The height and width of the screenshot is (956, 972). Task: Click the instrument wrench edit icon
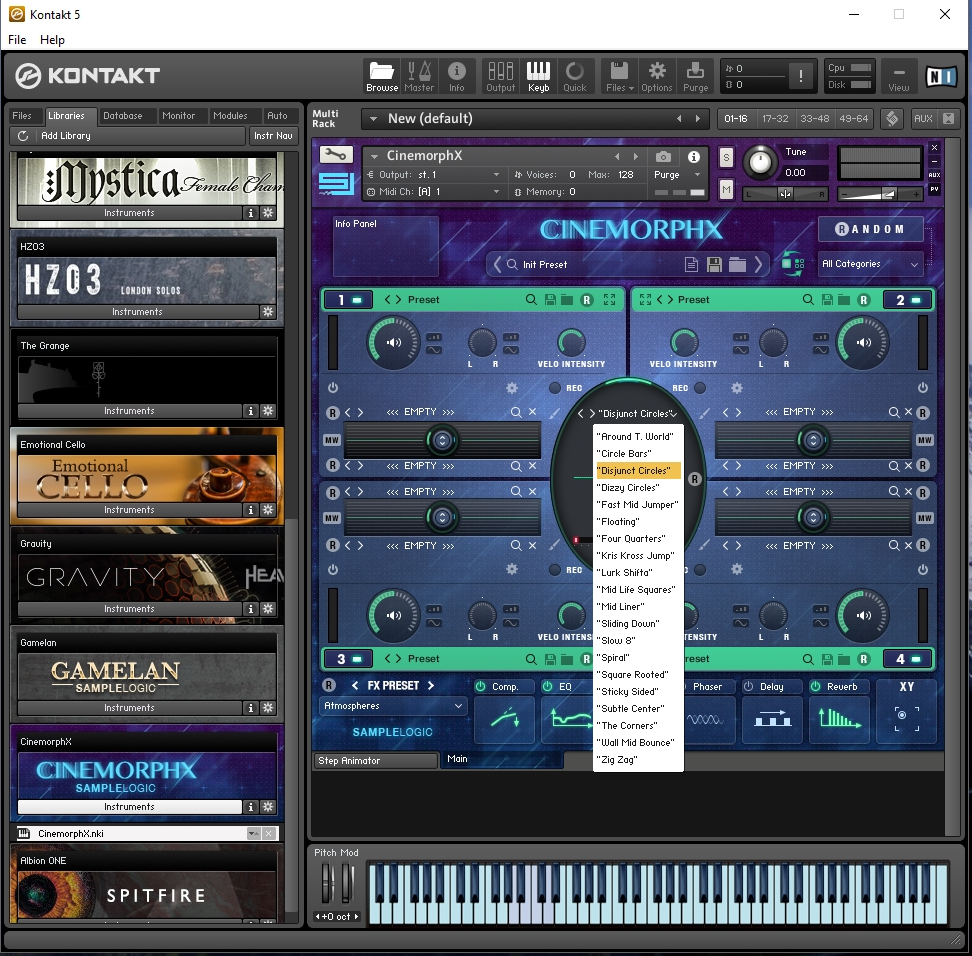tap(336, 154)
